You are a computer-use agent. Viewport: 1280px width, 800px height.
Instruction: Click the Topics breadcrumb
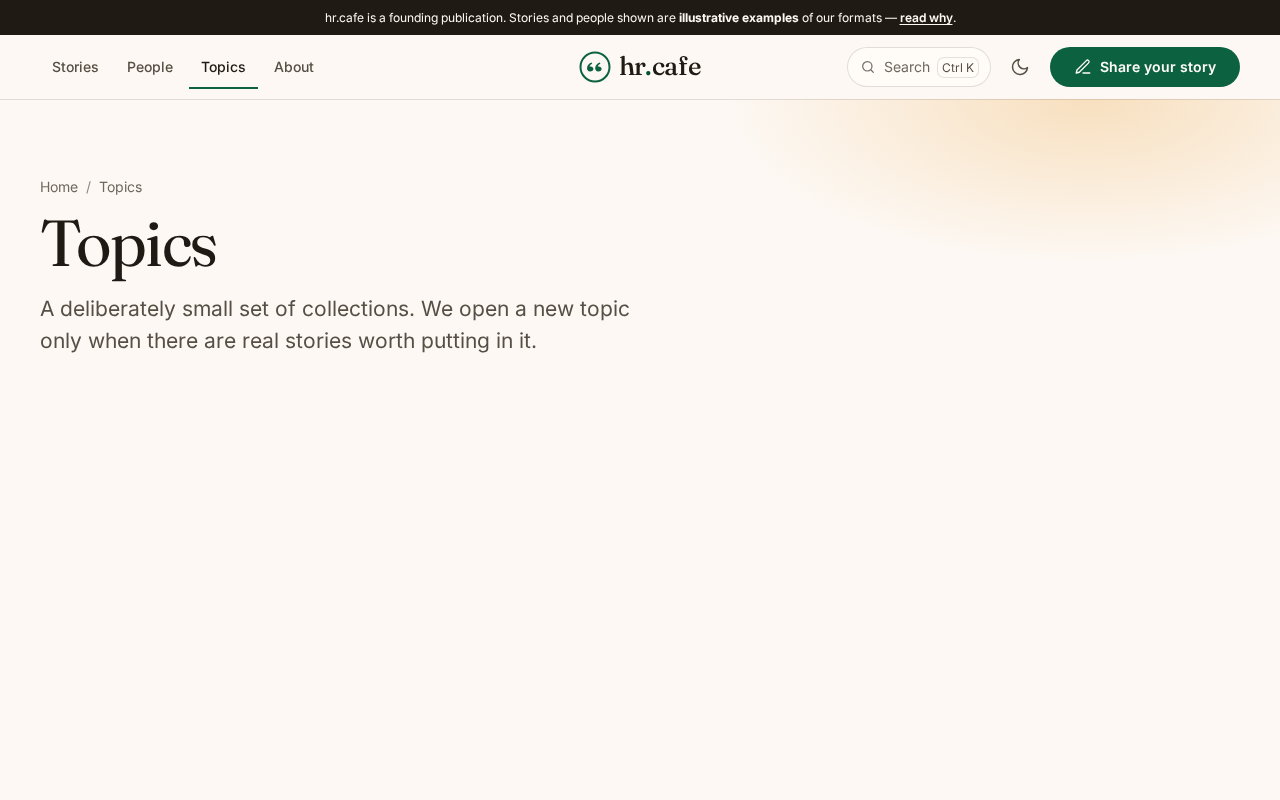click(120, 187)
